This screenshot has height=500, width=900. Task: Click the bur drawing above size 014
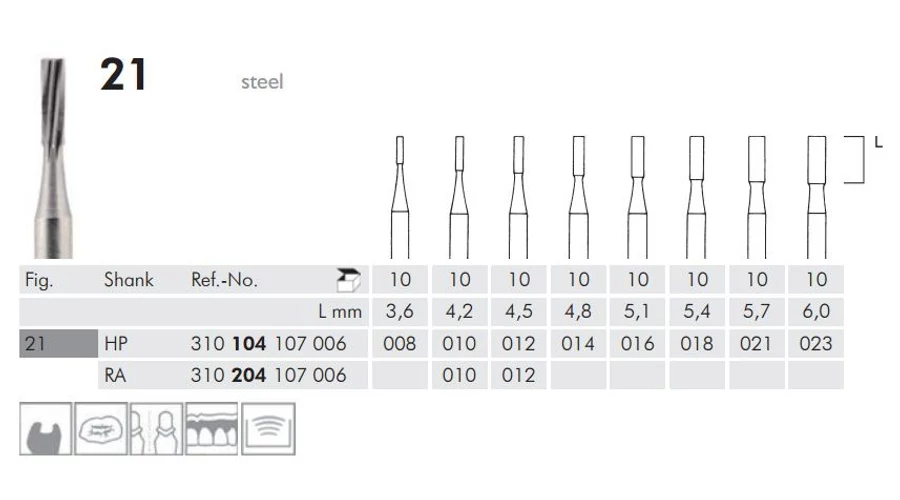pyautogui.click(x=579, y=197)
